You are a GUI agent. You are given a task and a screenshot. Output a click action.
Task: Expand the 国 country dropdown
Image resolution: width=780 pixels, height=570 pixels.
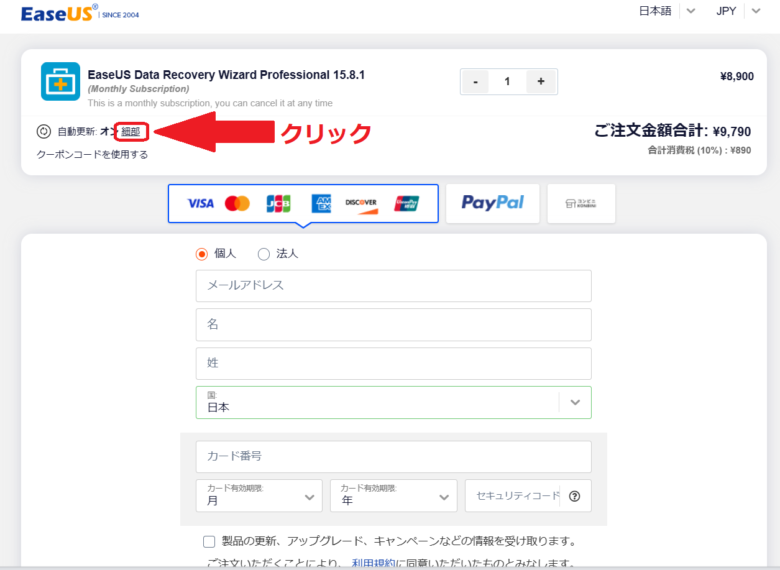point(393,402)
